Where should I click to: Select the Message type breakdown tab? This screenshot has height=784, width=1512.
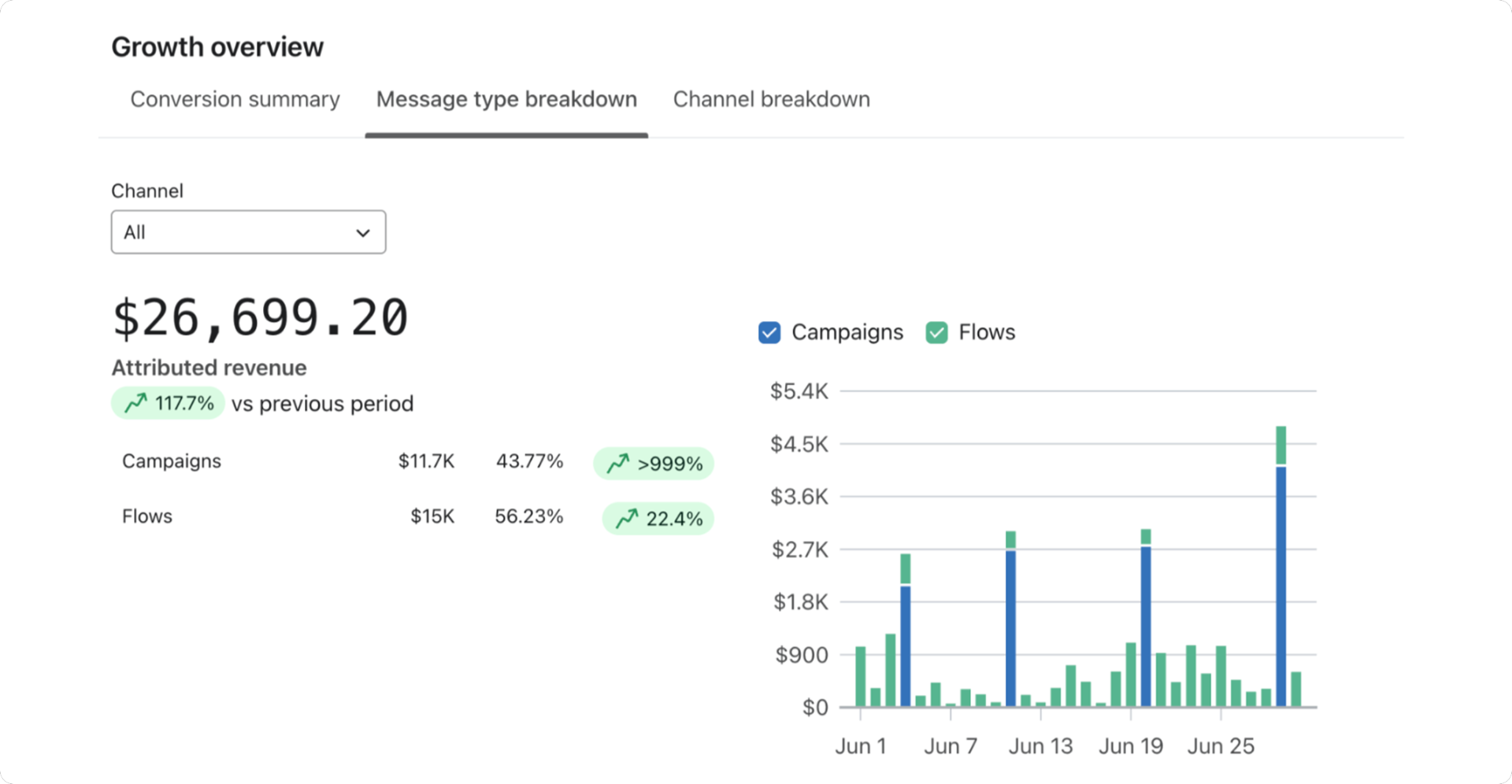click(x=506, y=99)
